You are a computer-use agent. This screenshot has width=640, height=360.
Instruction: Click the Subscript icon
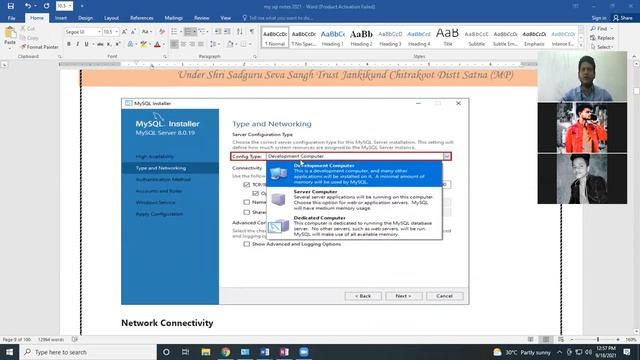point(109,44)
